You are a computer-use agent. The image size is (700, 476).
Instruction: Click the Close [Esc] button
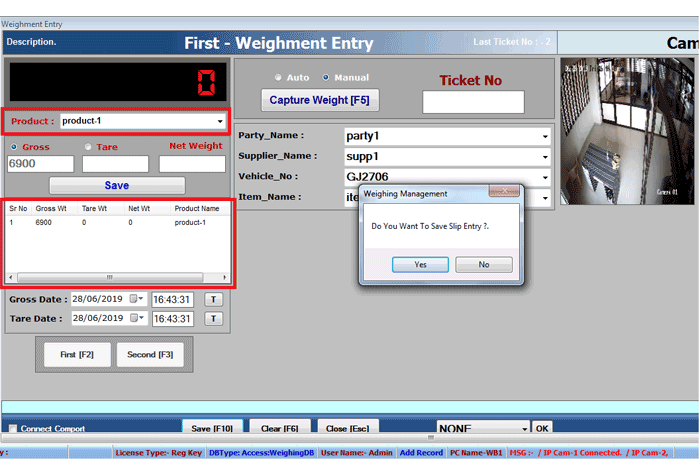(x=348, y=428)
